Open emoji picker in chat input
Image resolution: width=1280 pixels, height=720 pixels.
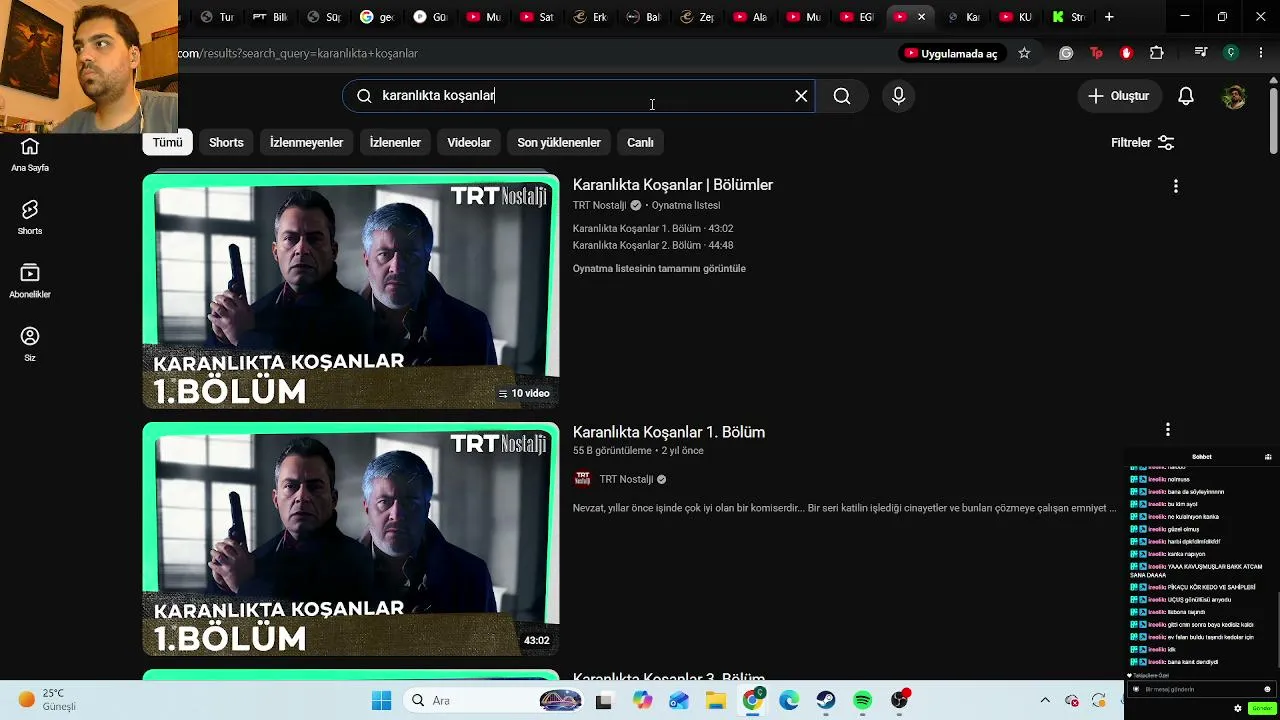pyautogui.click(x=1267, y=689)
